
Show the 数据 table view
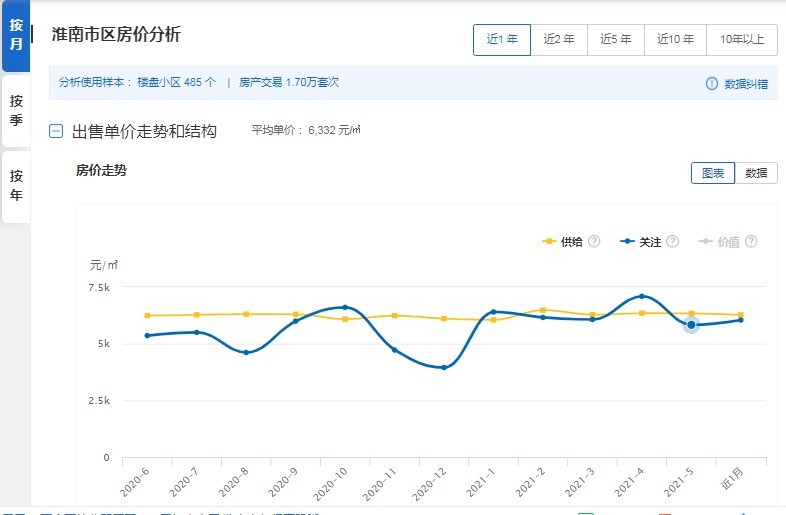[x=756, y=173]
